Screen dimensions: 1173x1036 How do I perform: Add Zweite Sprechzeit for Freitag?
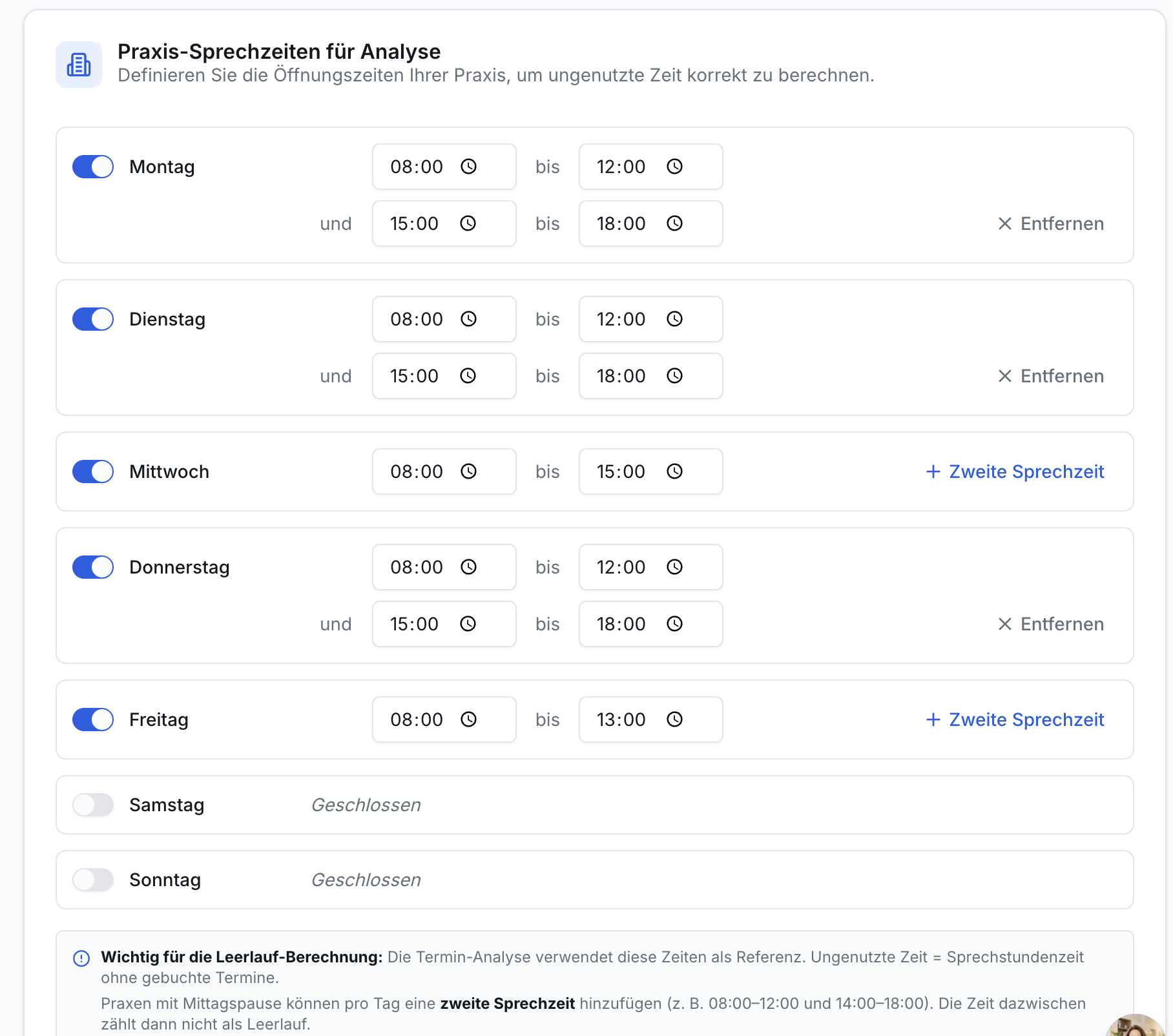(1015, 720)
